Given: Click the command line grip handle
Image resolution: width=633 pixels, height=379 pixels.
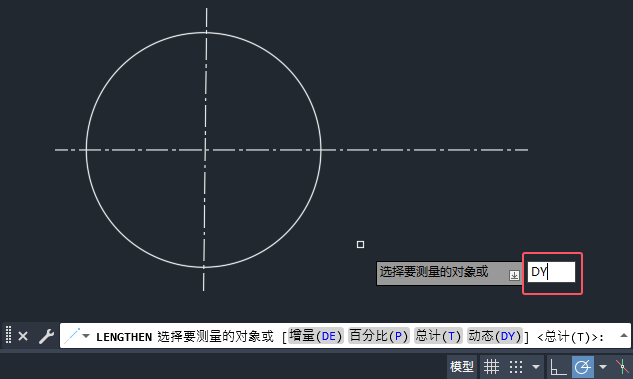Looking at the screenshot, I should click(x=8, y=335).
